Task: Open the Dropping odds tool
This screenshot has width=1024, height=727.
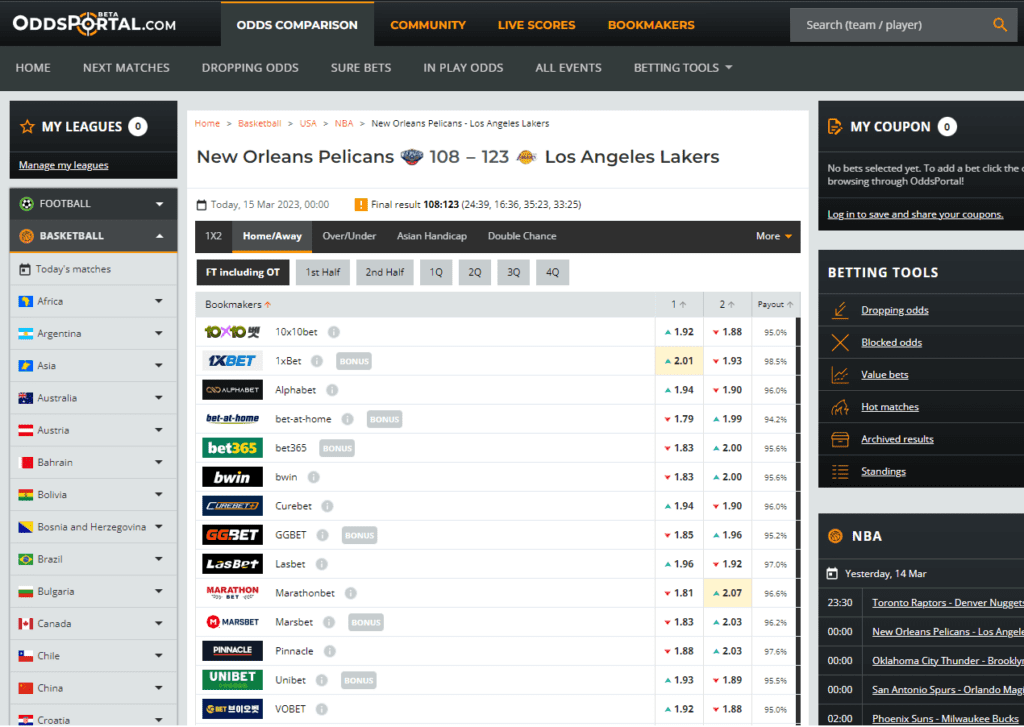Action: pyautogui.click(x=894, y=310)
